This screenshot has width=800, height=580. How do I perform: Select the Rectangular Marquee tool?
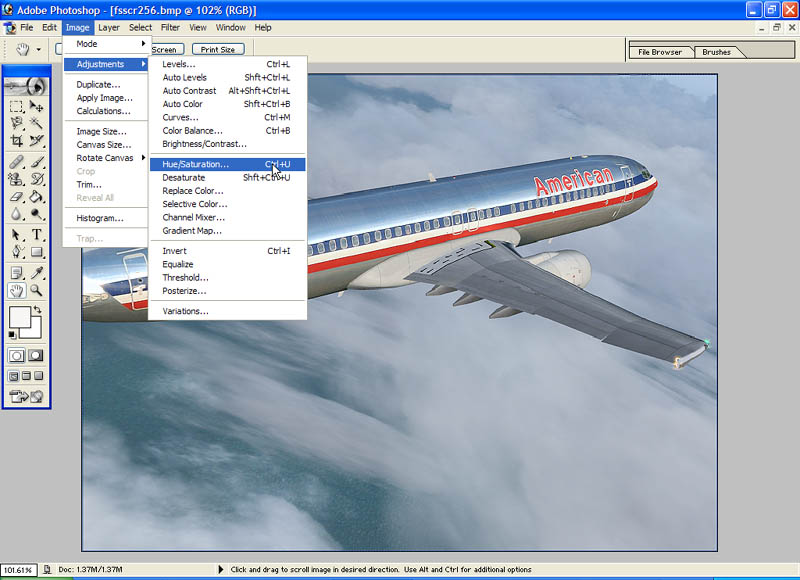17,106
